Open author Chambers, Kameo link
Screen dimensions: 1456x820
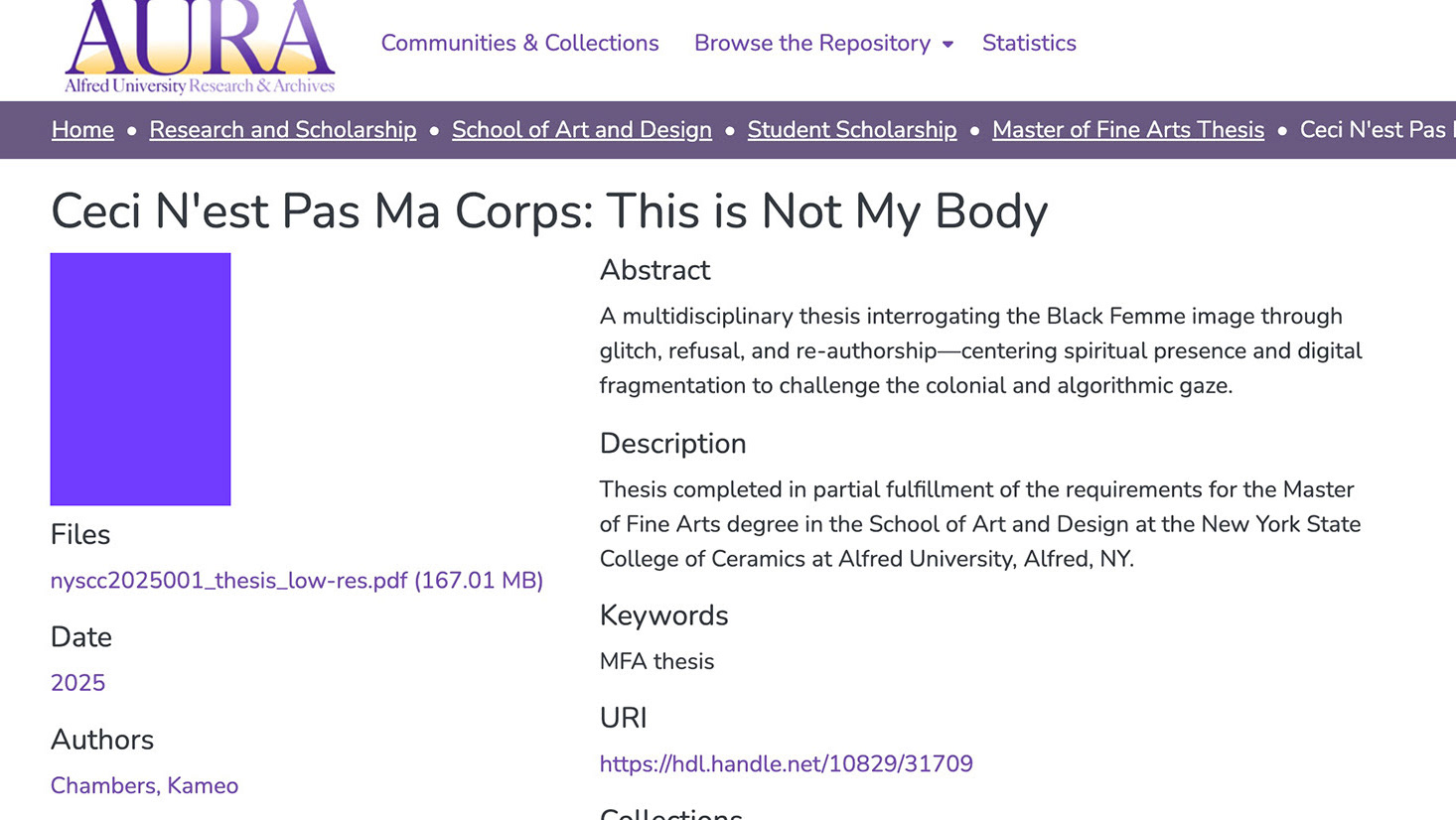pos(144,786)
